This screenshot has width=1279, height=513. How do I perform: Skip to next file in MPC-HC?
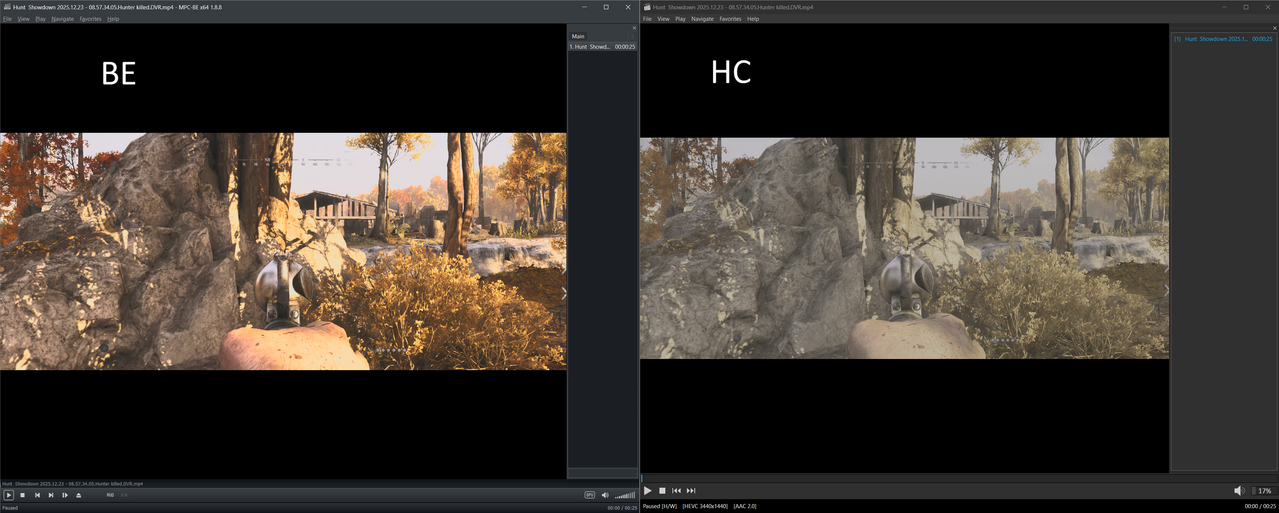(x=691, y=490)
